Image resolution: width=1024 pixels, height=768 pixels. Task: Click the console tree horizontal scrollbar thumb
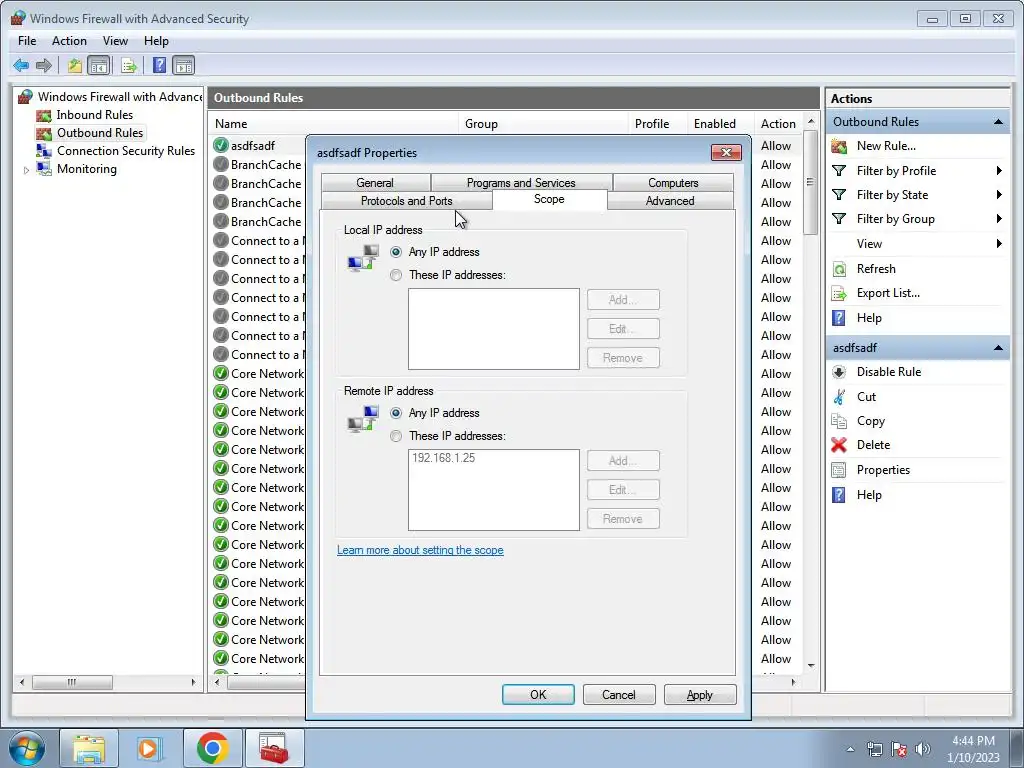point(72,682)
